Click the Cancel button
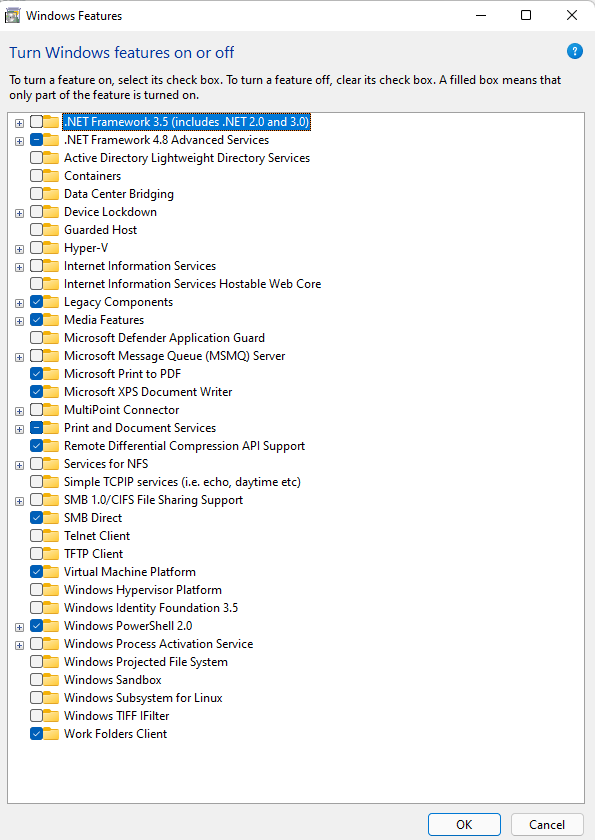The width and height of the screenshot is (595, 840). point(547,824)
